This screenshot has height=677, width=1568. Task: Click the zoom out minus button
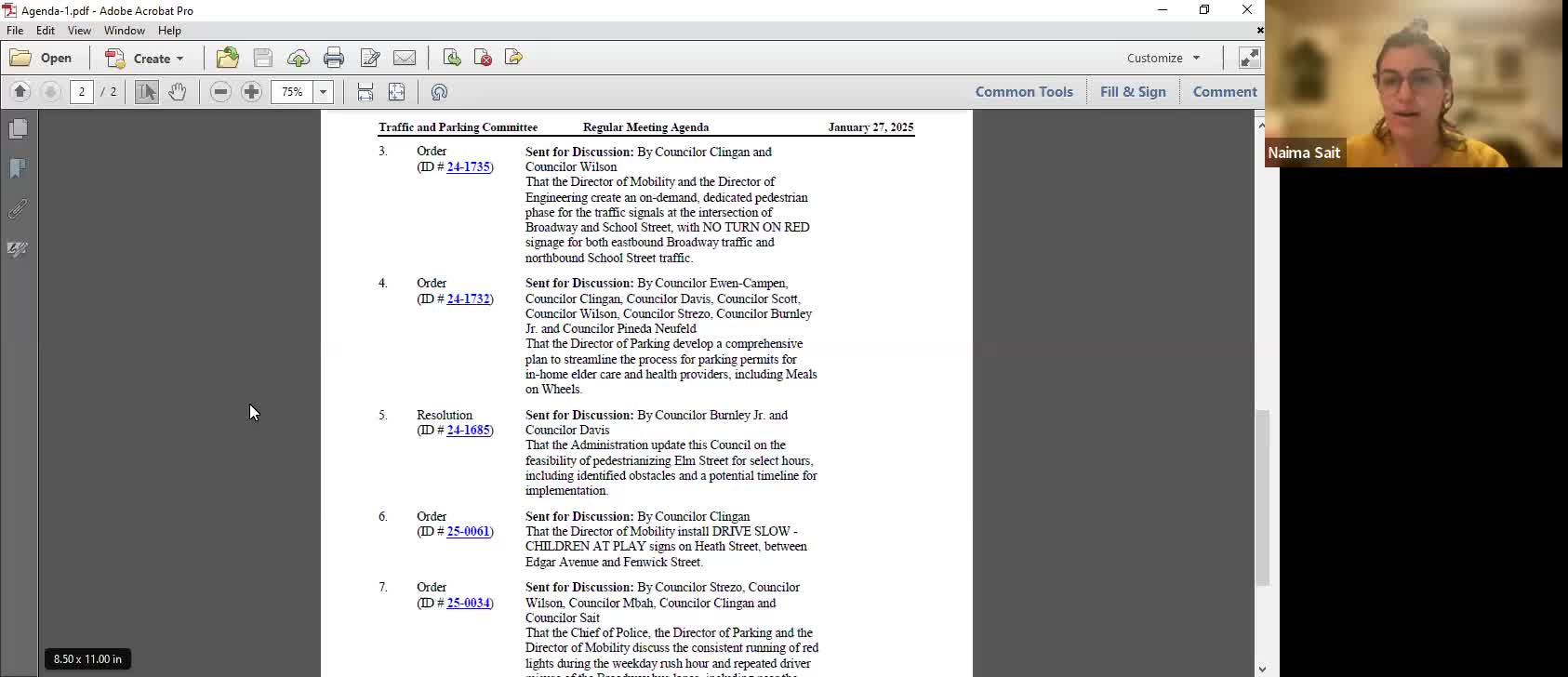(220, 92)
